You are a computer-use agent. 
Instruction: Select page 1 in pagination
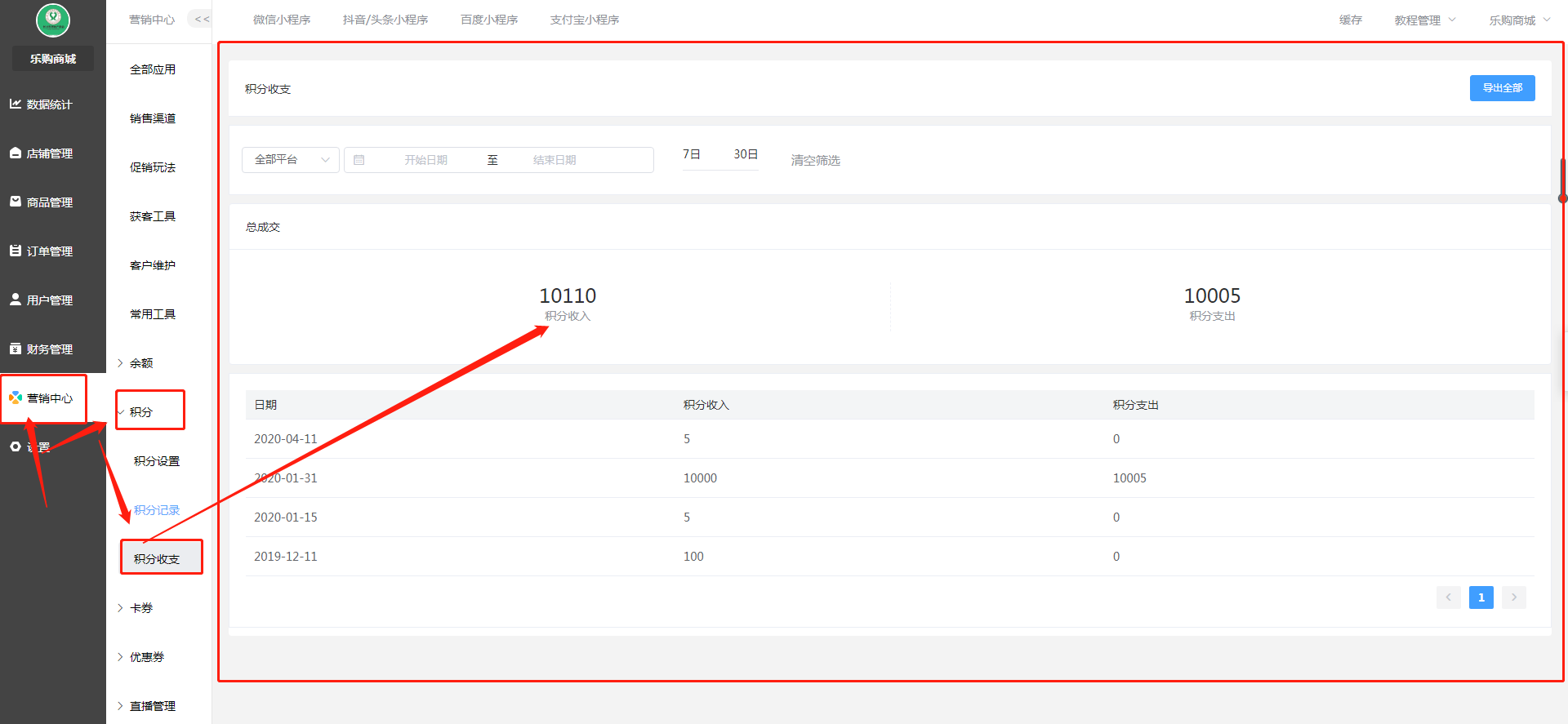[1481, 597]
